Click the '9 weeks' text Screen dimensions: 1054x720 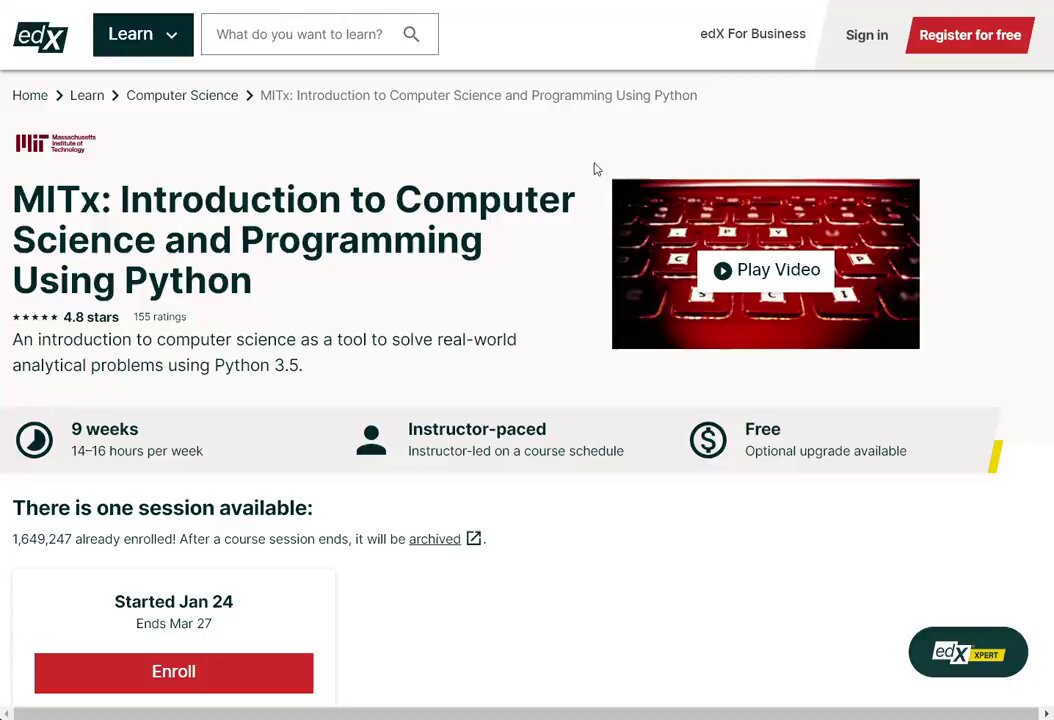click(x=105, y=429)
